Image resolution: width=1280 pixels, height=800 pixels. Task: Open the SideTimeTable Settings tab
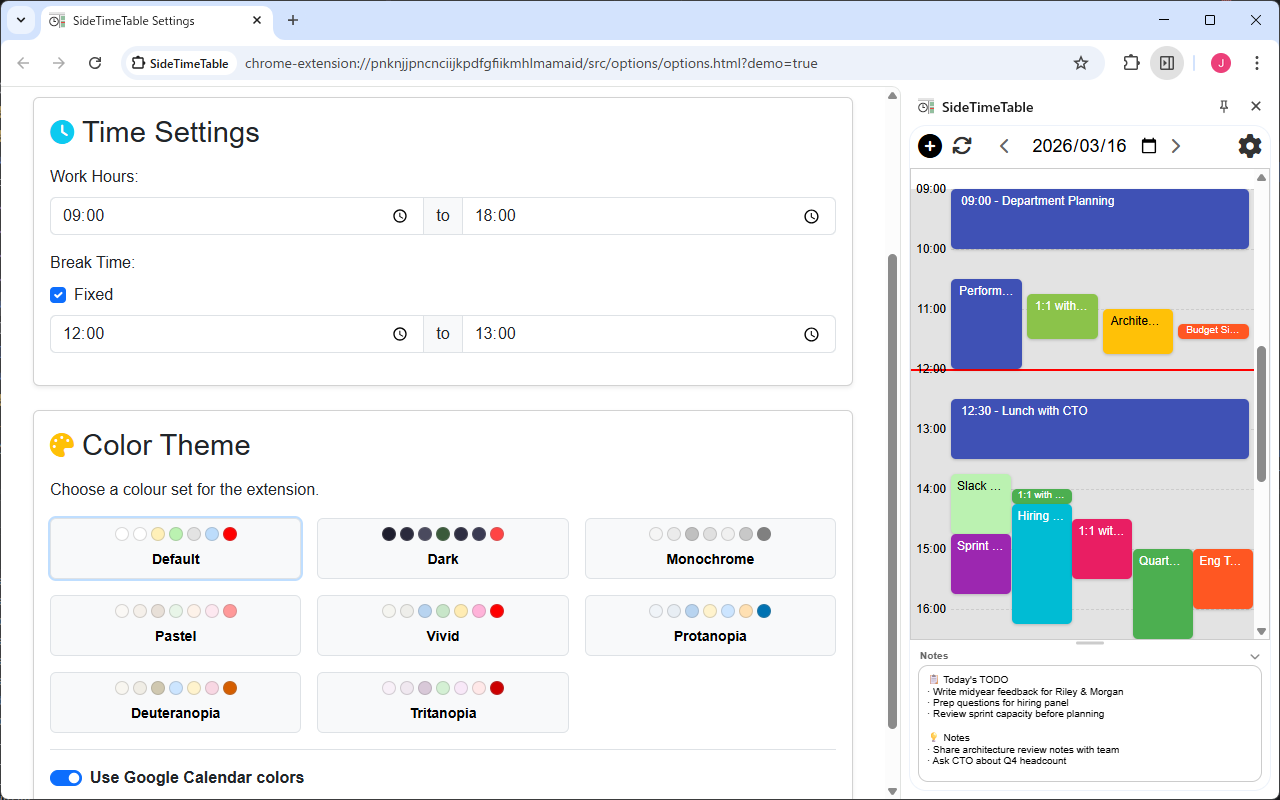click(x=157, y=20)
